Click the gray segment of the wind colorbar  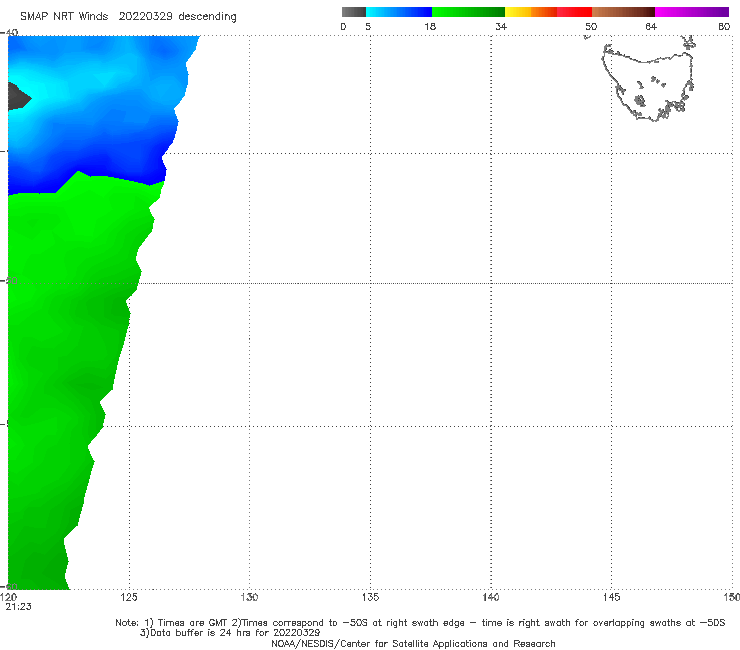[x=354, y=12]
